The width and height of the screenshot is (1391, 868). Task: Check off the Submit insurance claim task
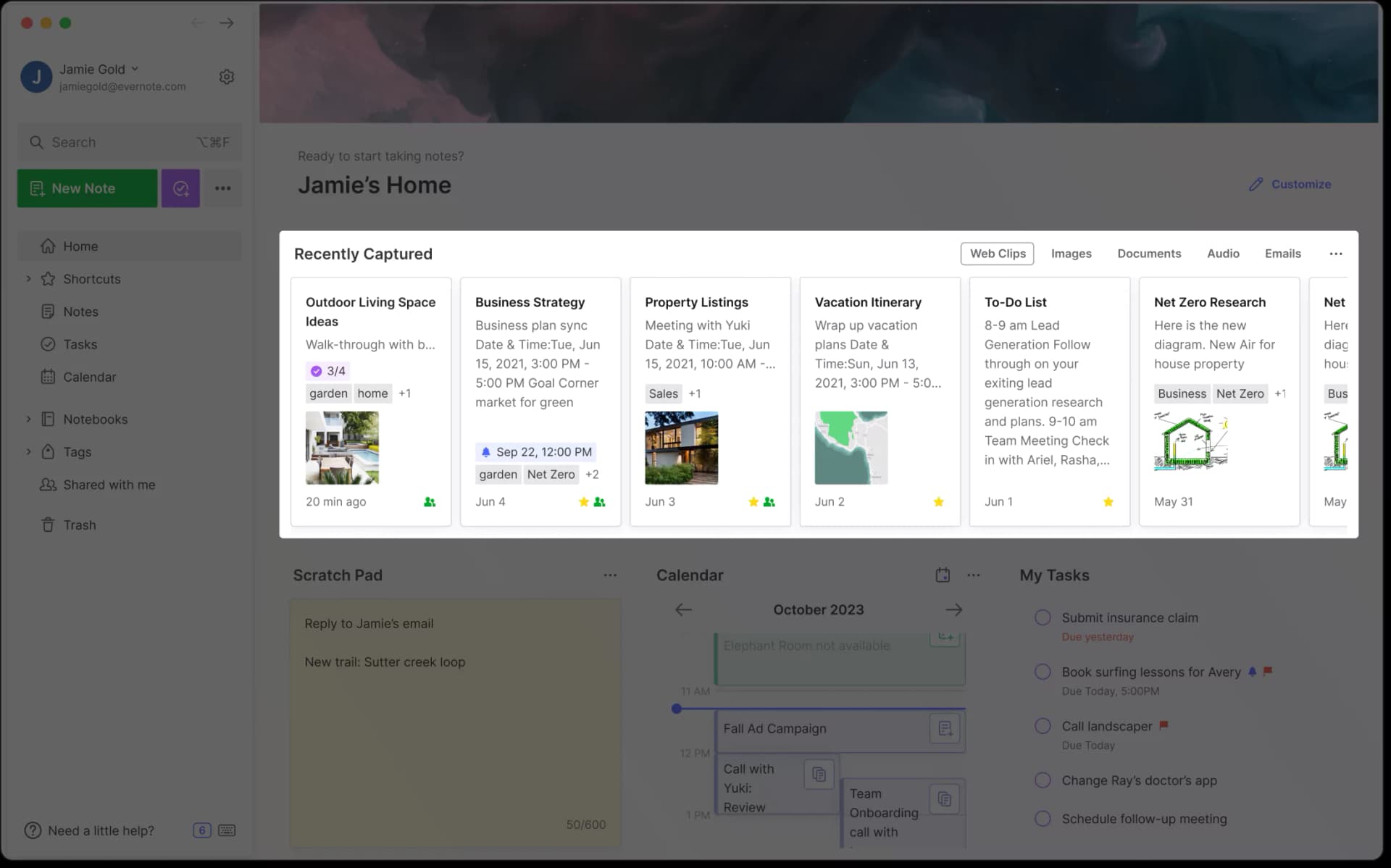click(1043, 617)
